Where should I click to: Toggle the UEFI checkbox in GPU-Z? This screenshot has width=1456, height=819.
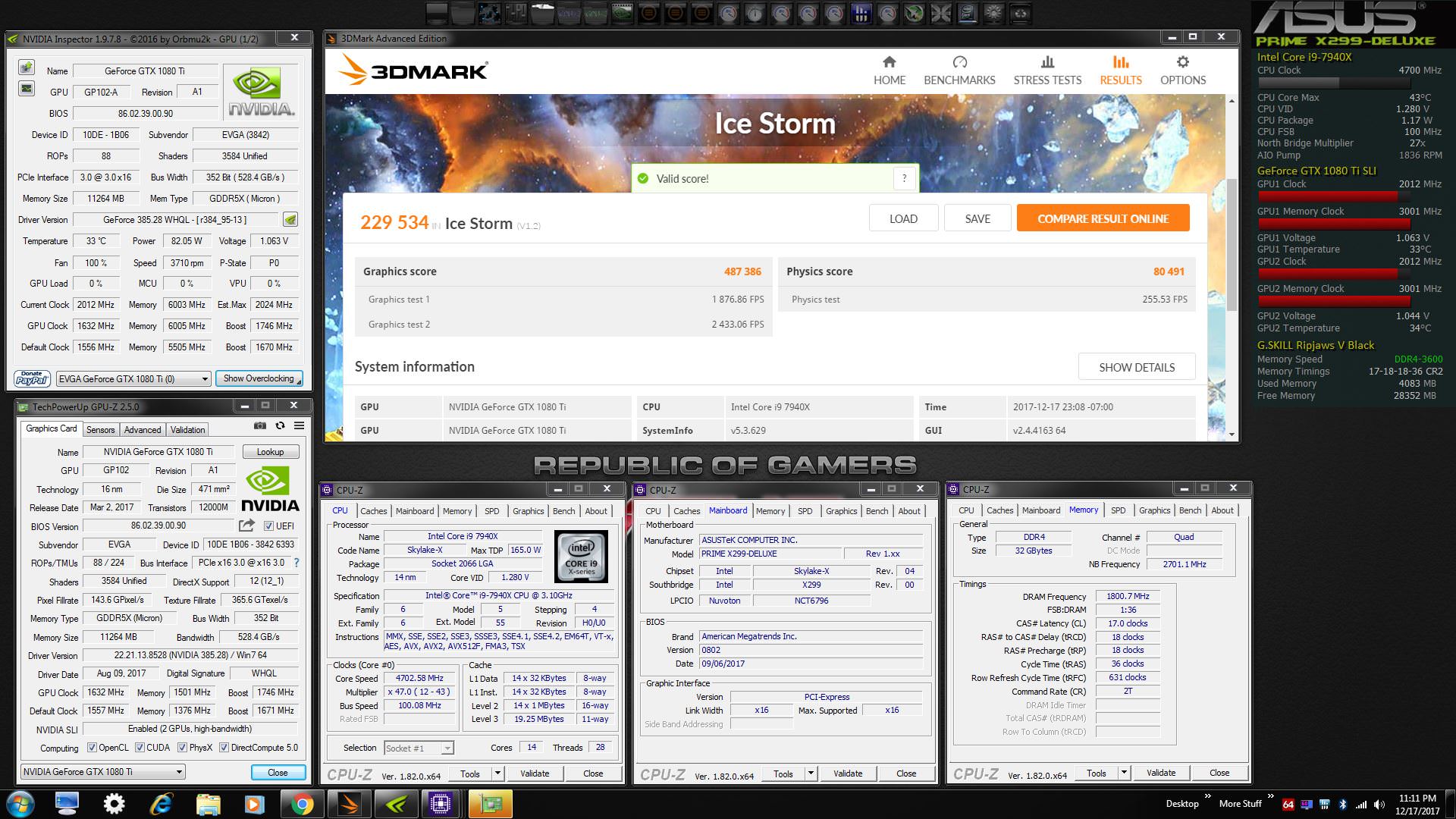point(268,526)
